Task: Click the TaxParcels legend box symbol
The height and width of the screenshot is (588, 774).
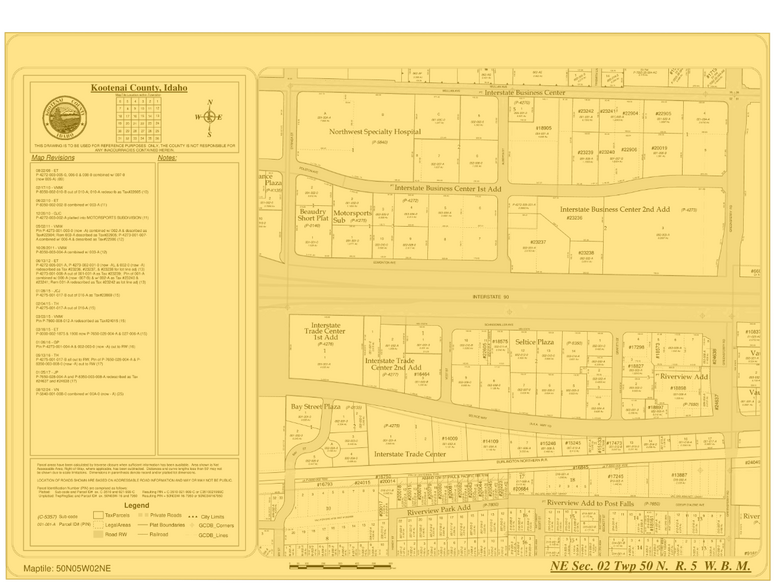Action: [x=97, y=514]
